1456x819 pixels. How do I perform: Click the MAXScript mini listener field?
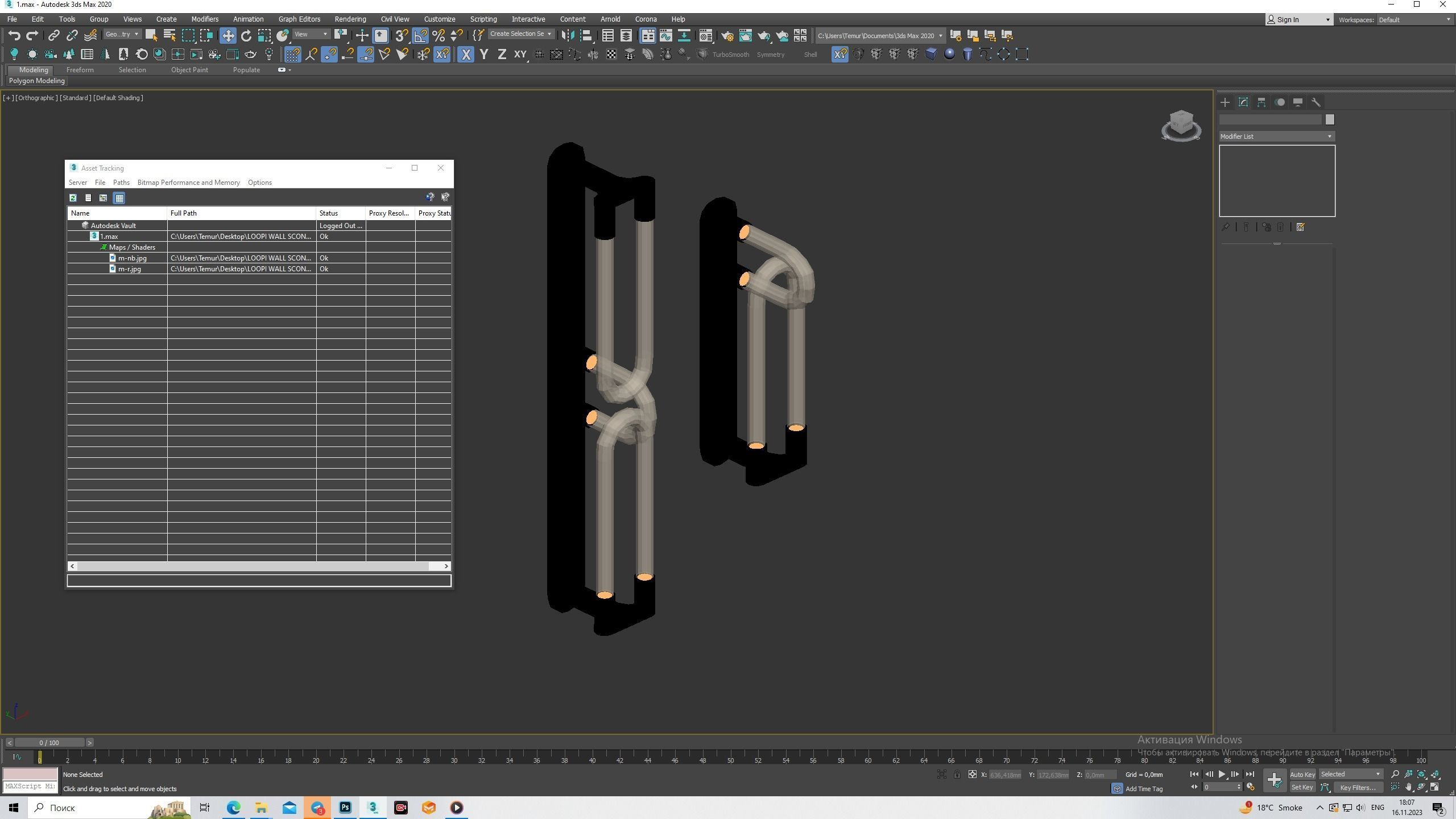click(30, 787)
